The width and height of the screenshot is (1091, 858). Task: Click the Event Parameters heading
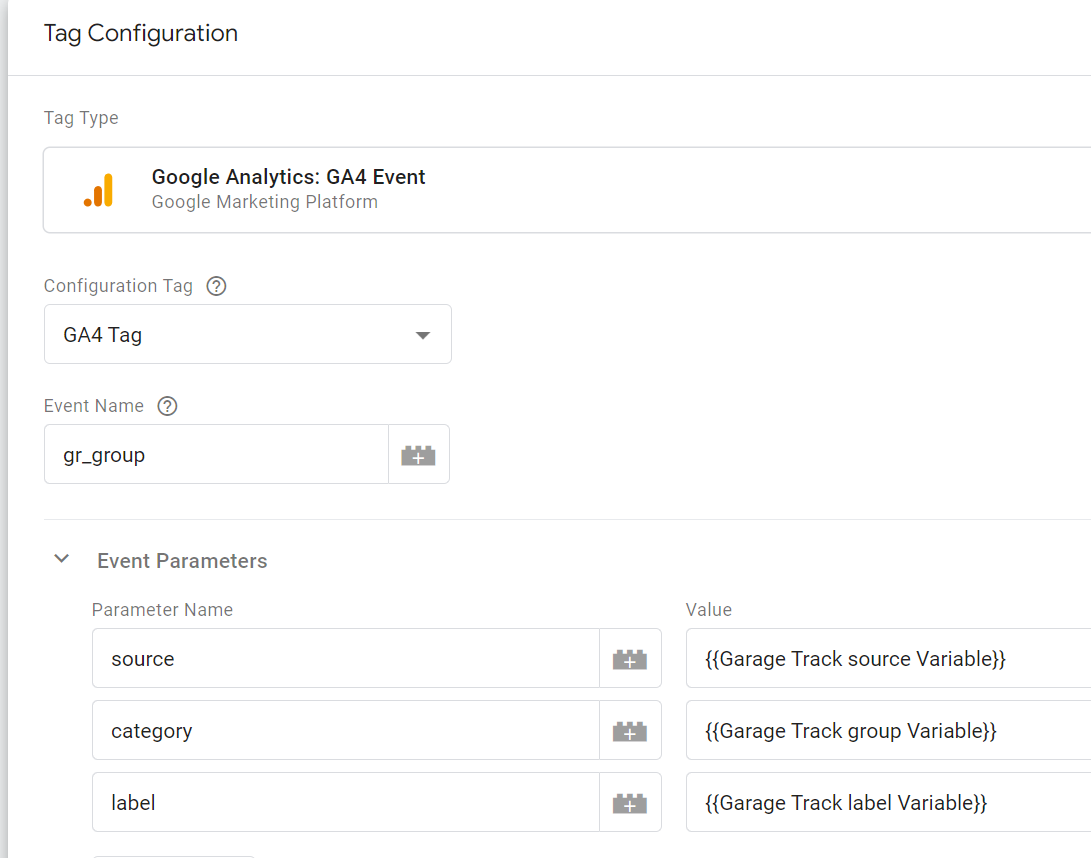[182, 561]
